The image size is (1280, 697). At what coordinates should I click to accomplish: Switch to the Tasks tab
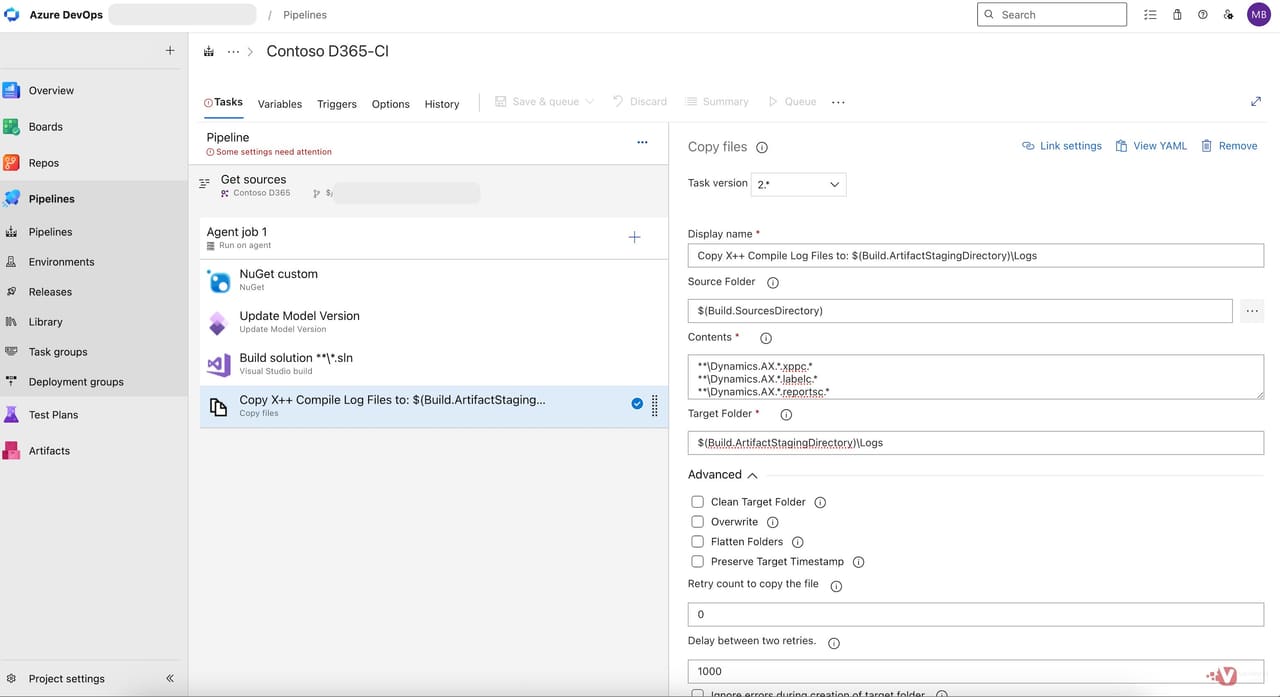click(224, 102)
